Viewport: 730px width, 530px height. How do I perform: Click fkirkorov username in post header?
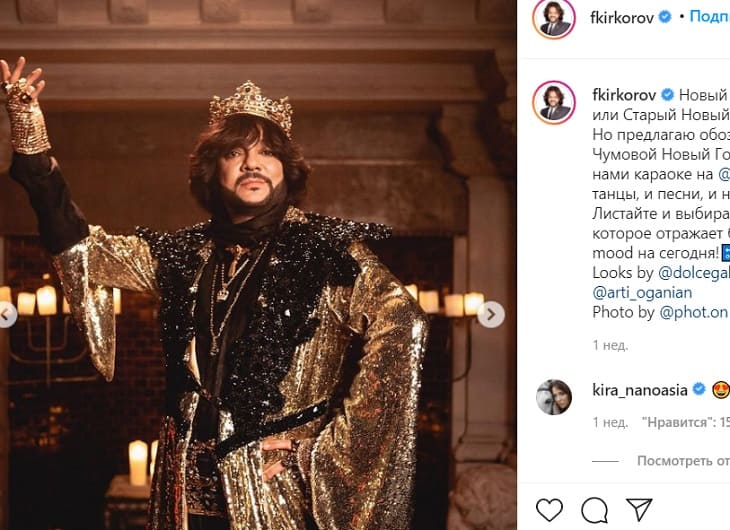pos(620,17)
